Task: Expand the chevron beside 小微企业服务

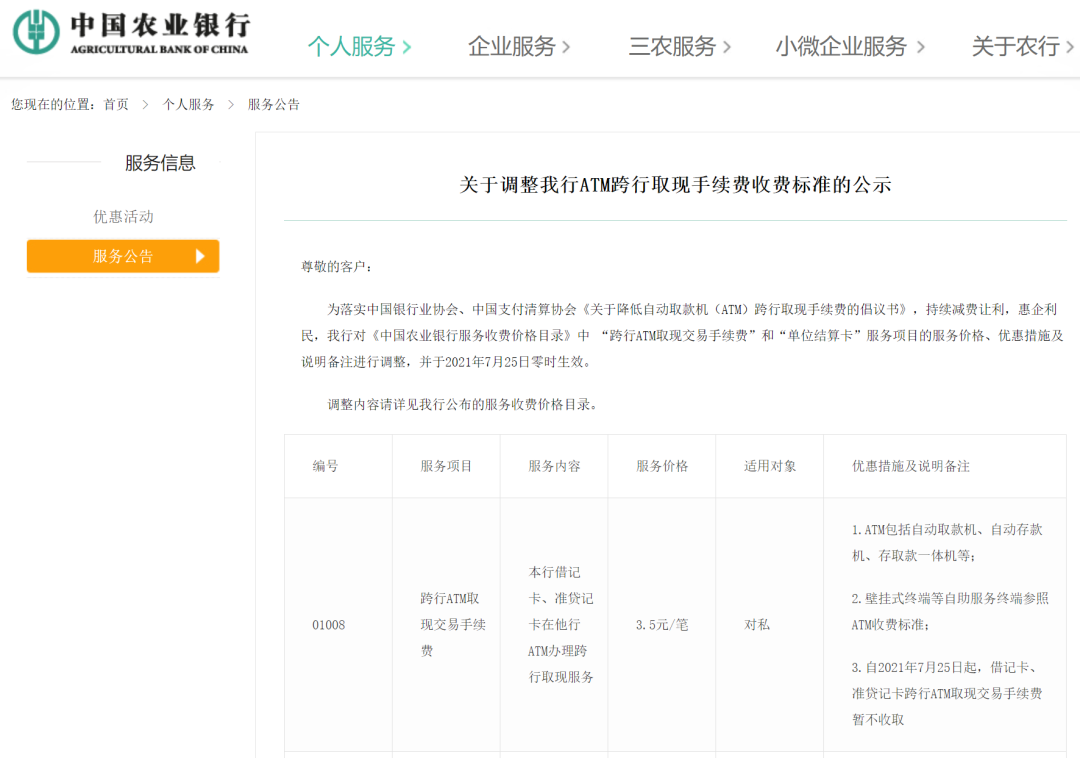Action: tap(921, 48)
